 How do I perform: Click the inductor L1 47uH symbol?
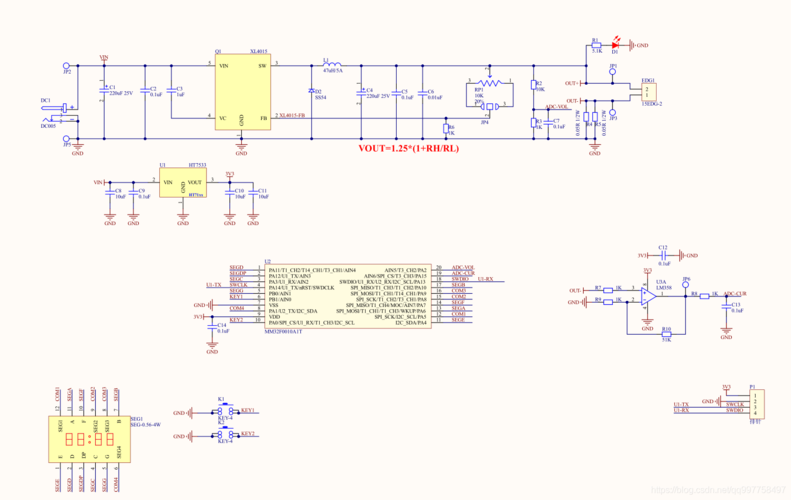point(332,64)
